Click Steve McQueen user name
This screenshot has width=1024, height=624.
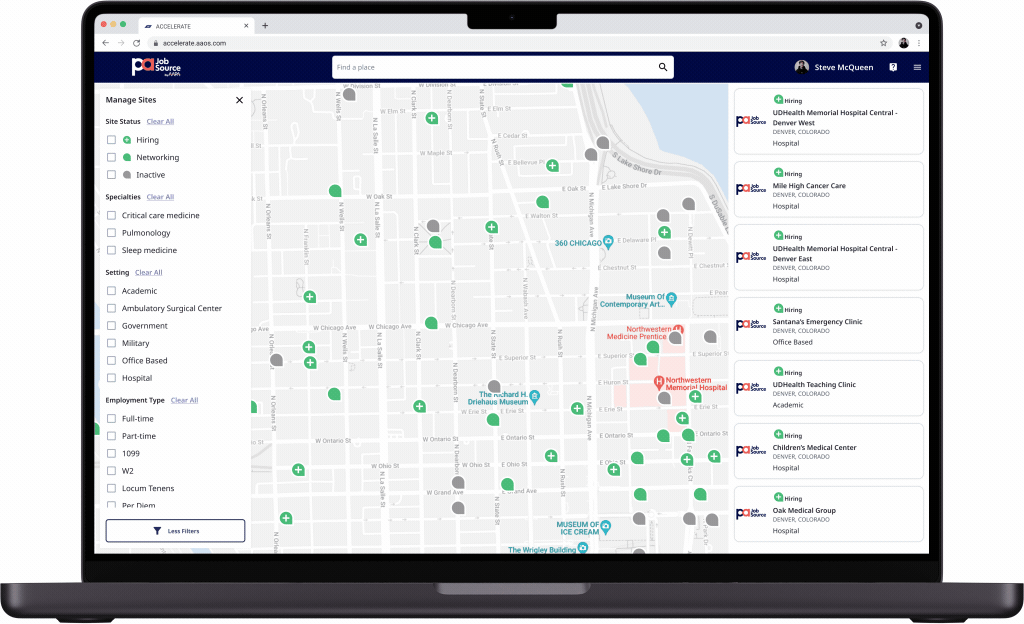[x=843, y=67]
